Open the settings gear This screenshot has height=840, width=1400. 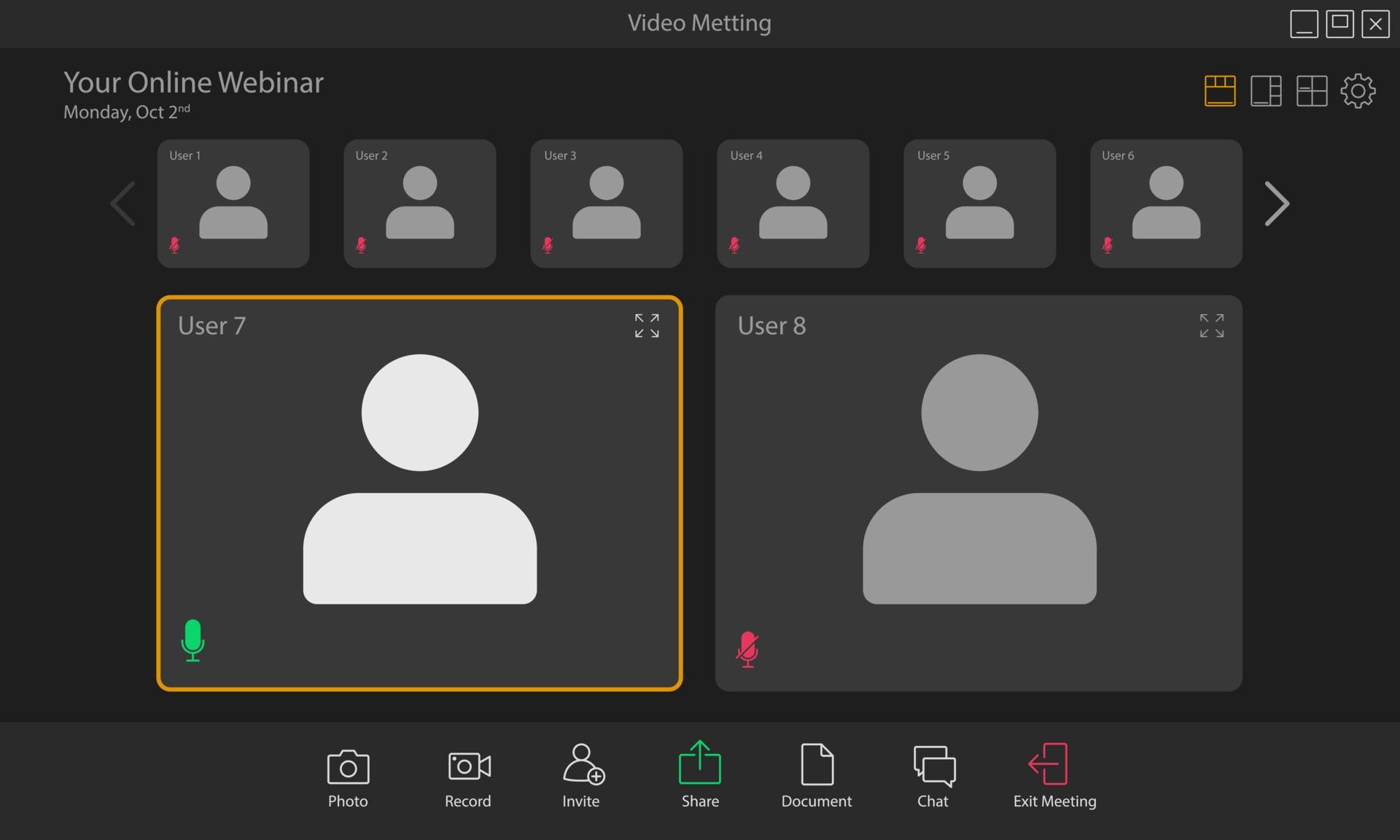[x=1358, y=91]
